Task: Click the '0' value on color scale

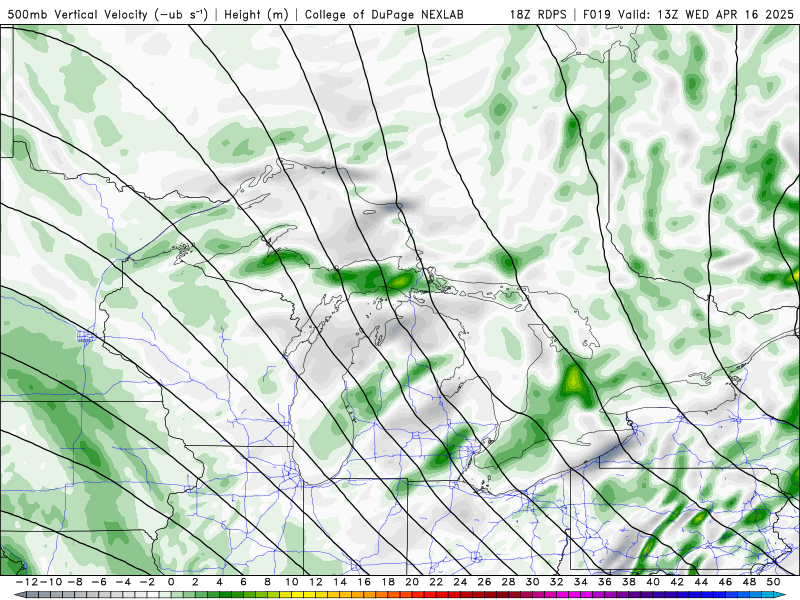Action: [x=171, y=582]
